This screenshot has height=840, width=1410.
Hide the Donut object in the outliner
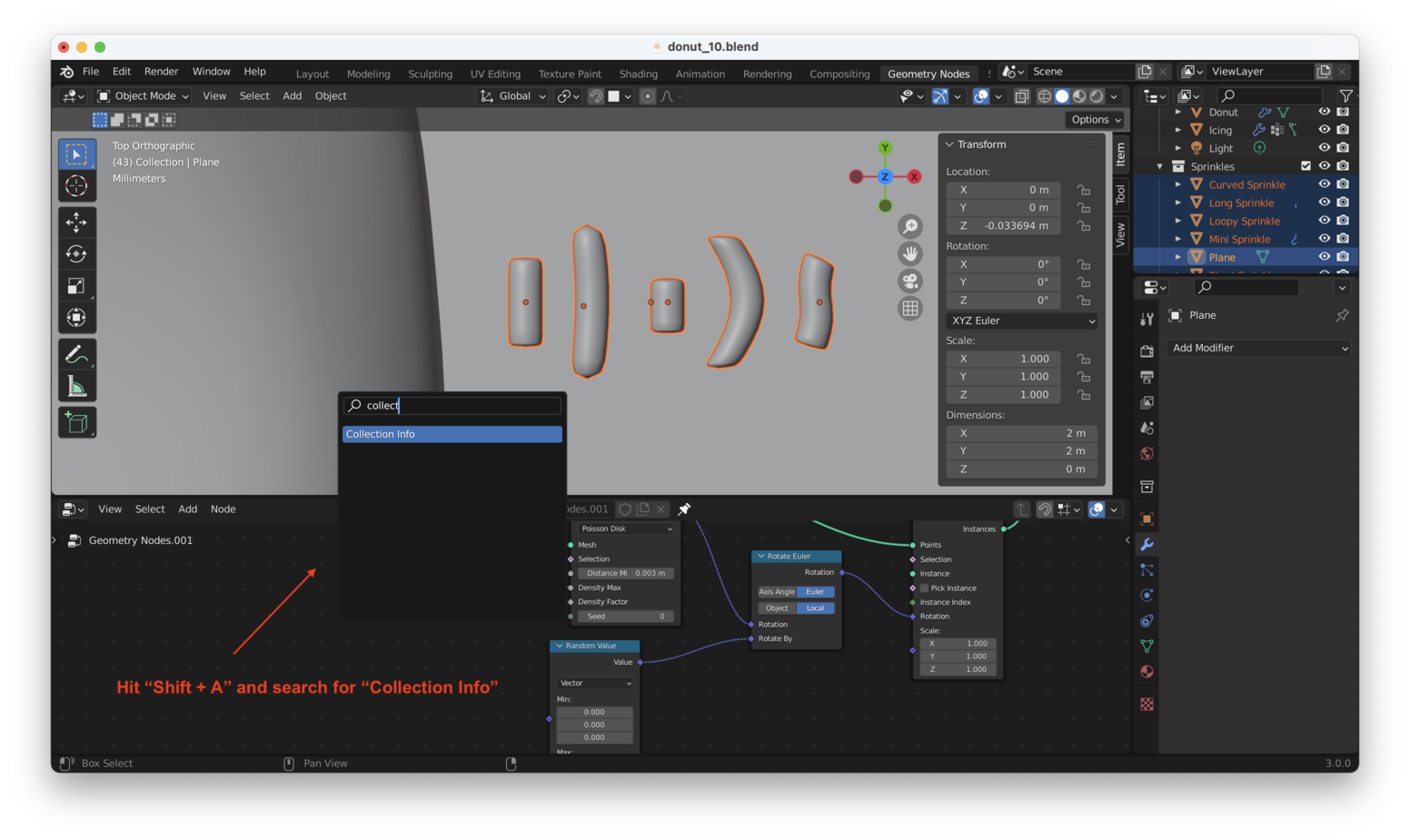pos(1324,112)
